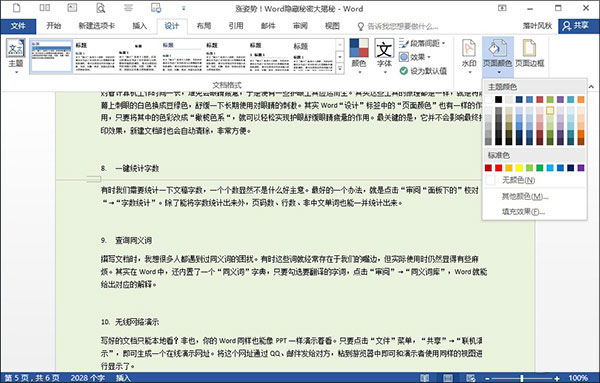Image resolution: width=600 pixels, height=383 pixels.
Task: Click the 100% zoom level
Action: [578, 378]
